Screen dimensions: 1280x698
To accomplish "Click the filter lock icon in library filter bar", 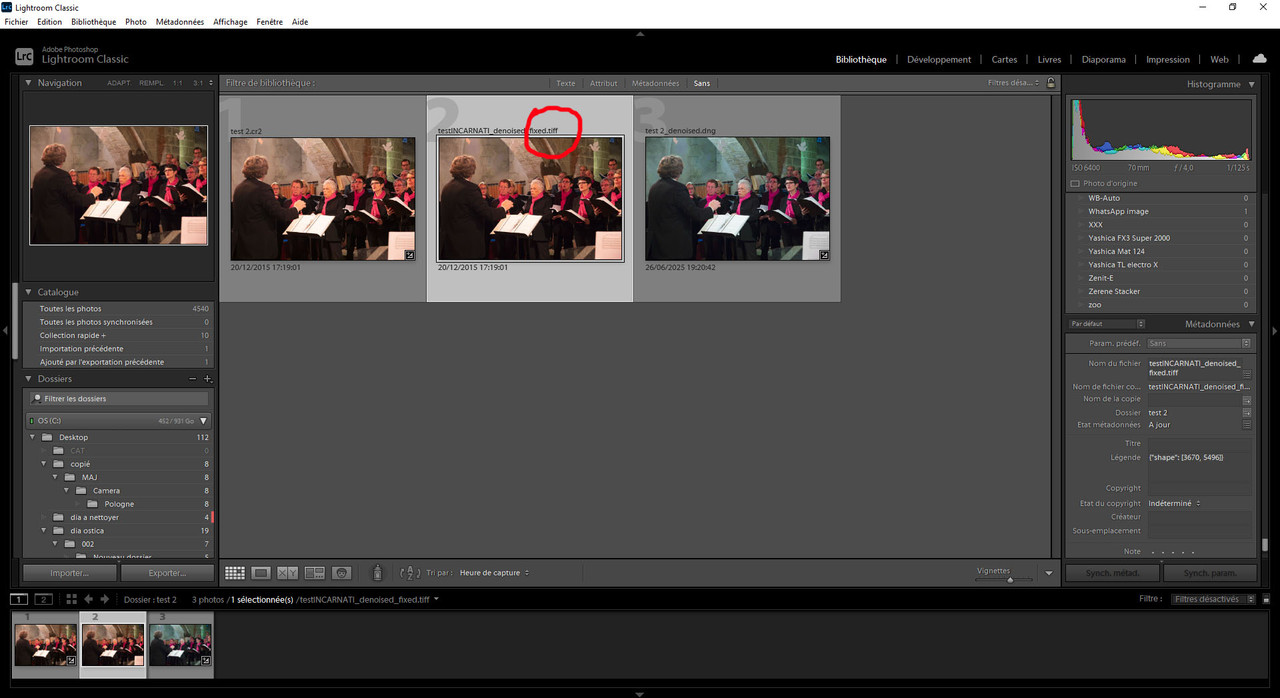I will (1051, 83).
